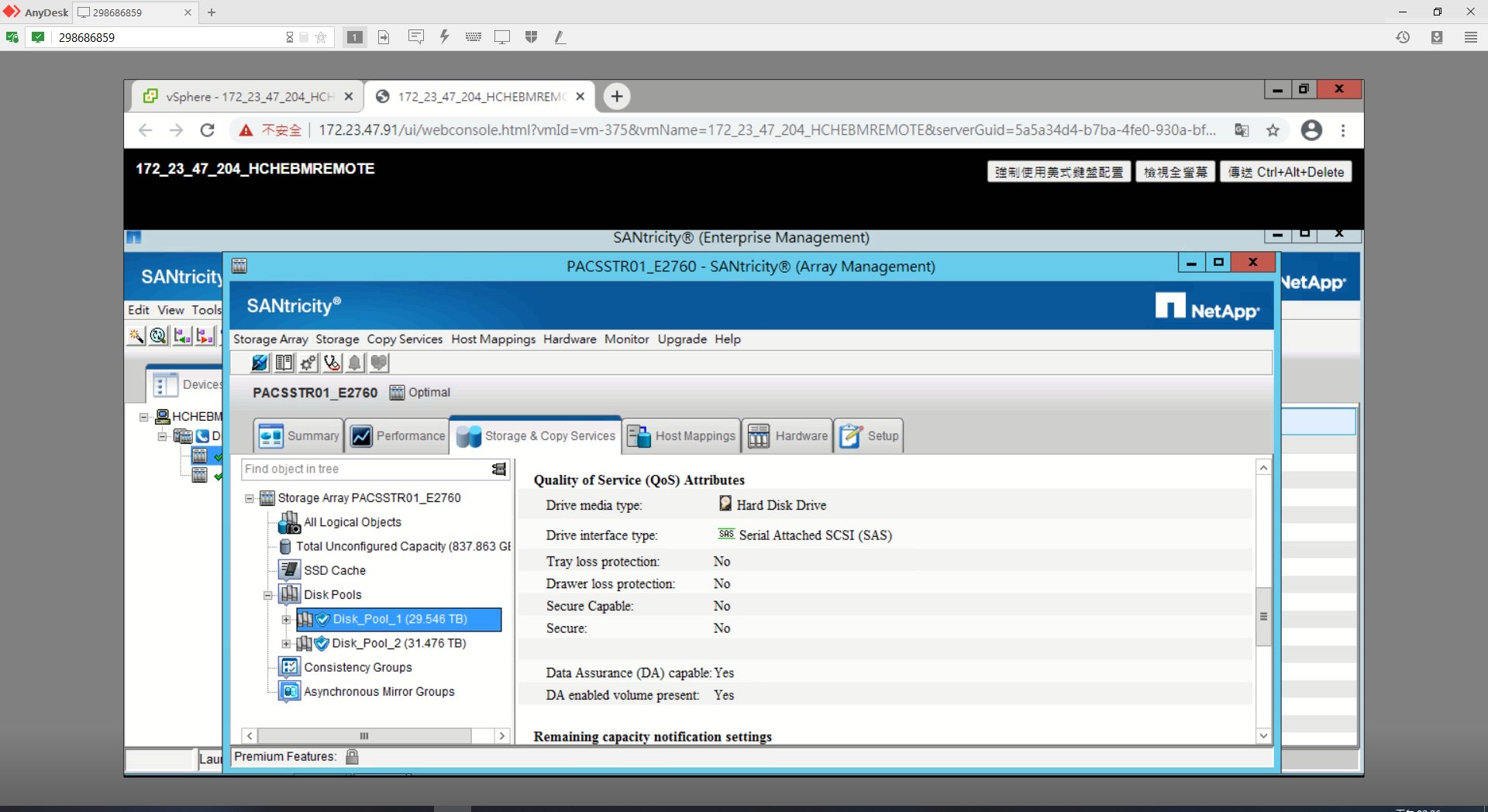This screenshot has height=812, width=1488.
Task: Click the gears operations toolbar icon
Action: click(308, 363)
